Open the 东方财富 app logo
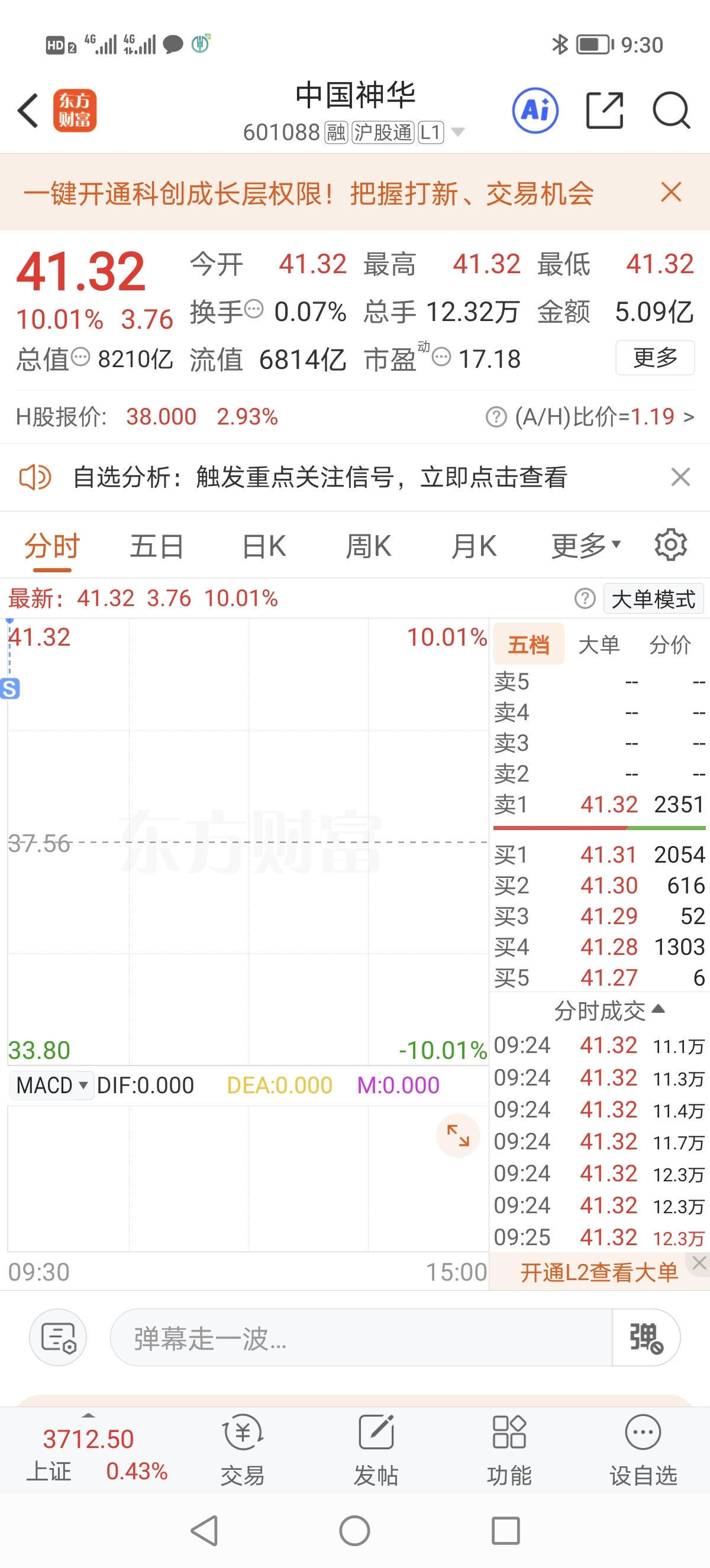710x1568 pixels. pos(75,110)
